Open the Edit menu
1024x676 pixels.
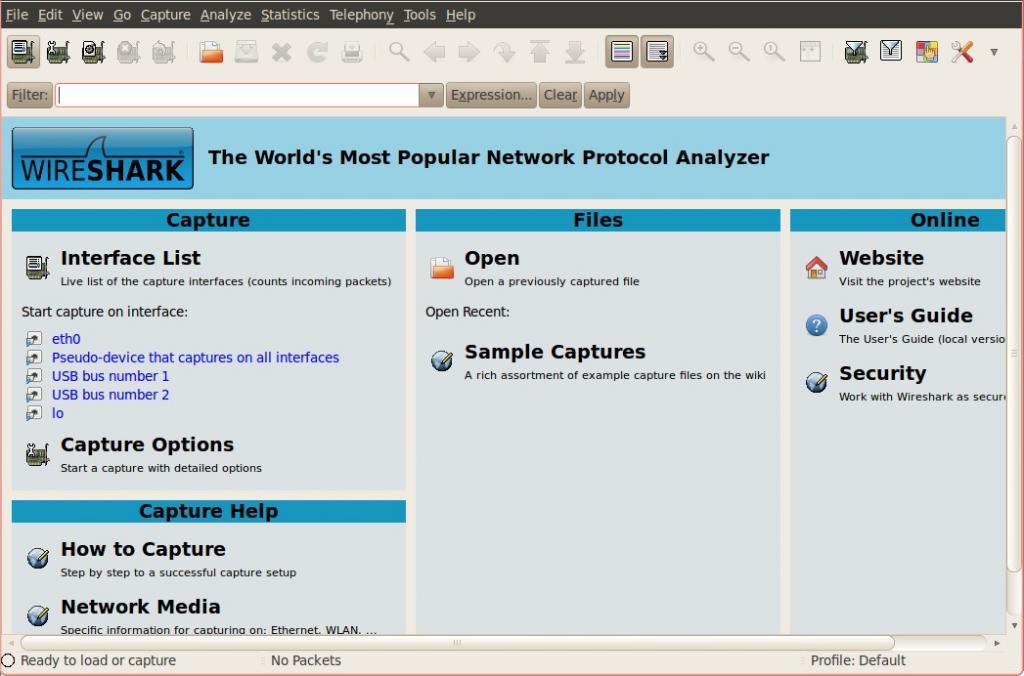(50, 14)
